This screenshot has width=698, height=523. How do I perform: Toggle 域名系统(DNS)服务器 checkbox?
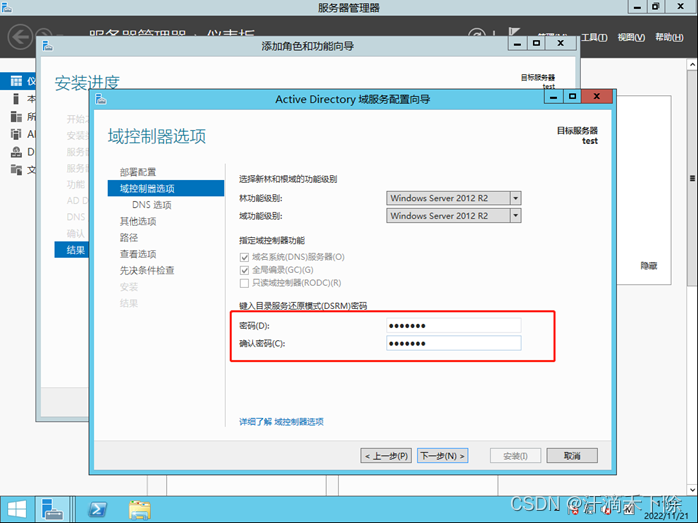click(x=244, y=257)
